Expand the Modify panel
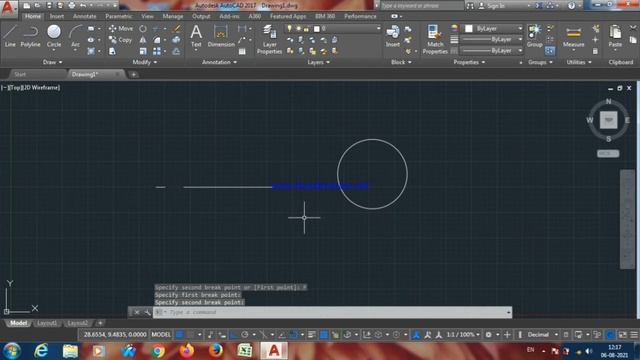The height and width of the screenshot is (360, 640). coord(144,62)
